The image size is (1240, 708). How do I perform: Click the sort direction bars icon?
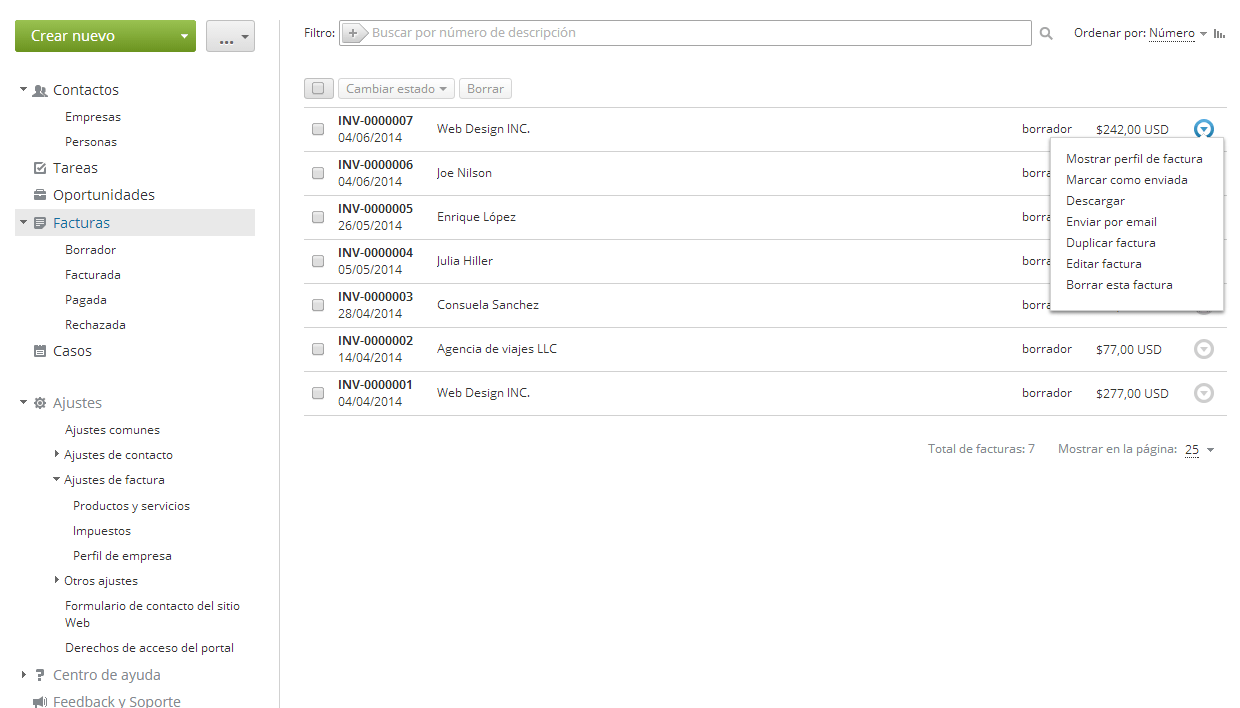pyautogui.click(x=1219, y=34)
